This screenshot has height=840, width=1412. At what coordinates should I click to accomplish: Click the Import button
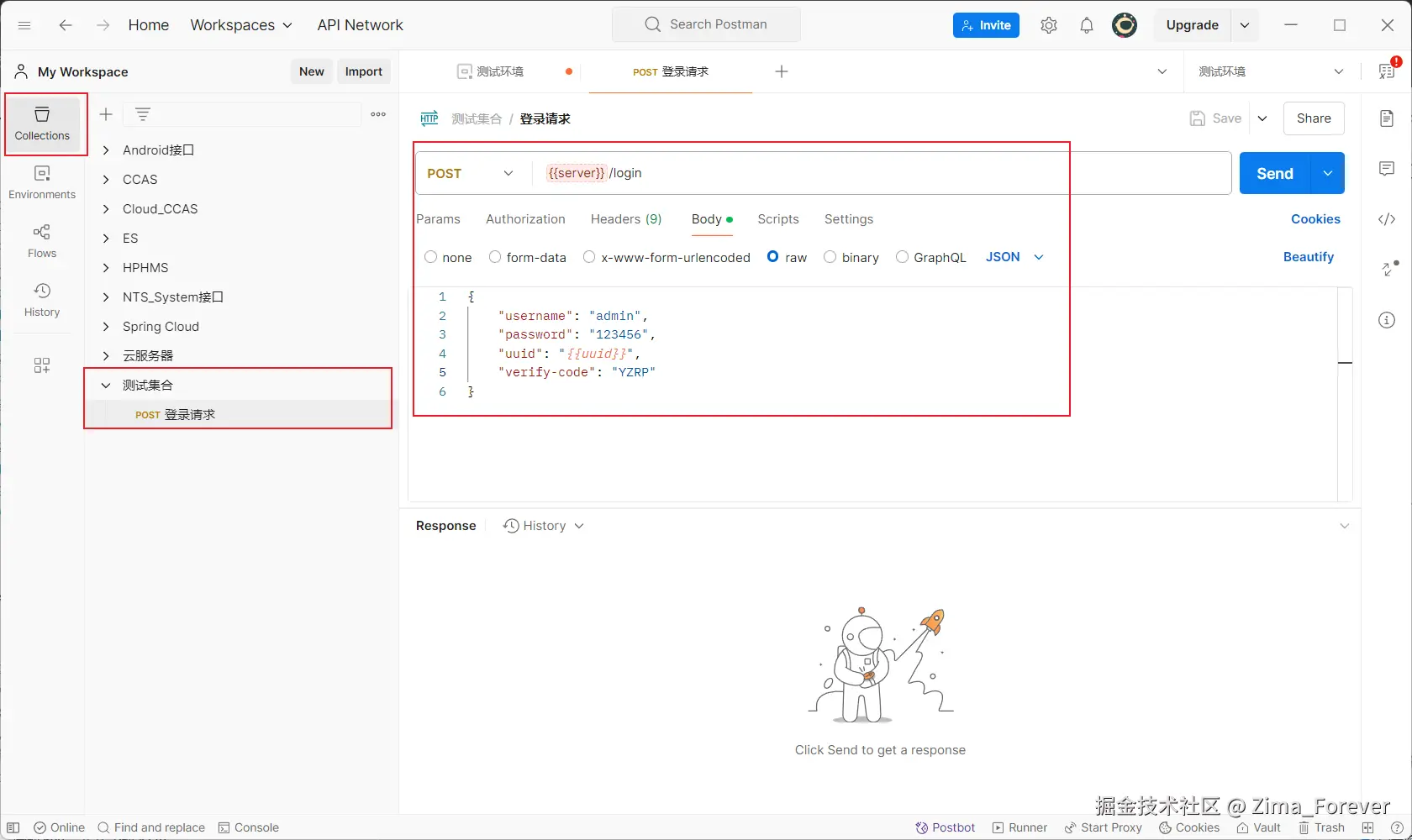click(363, 71)
